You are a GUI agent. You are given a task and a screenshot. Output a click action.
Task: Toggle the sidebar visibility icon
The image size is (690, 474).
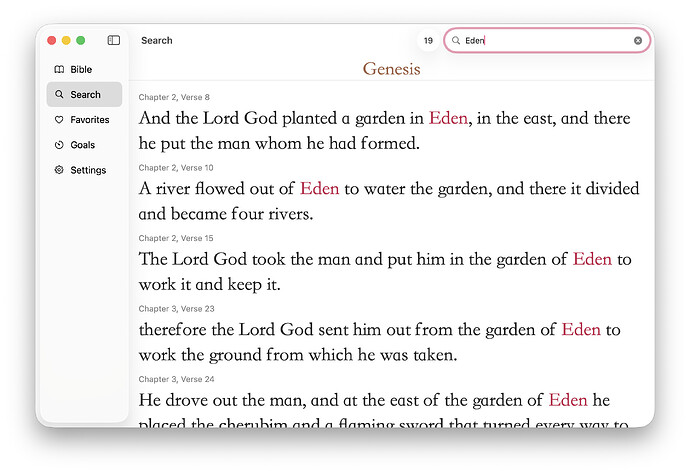click(x=114, y=40)
